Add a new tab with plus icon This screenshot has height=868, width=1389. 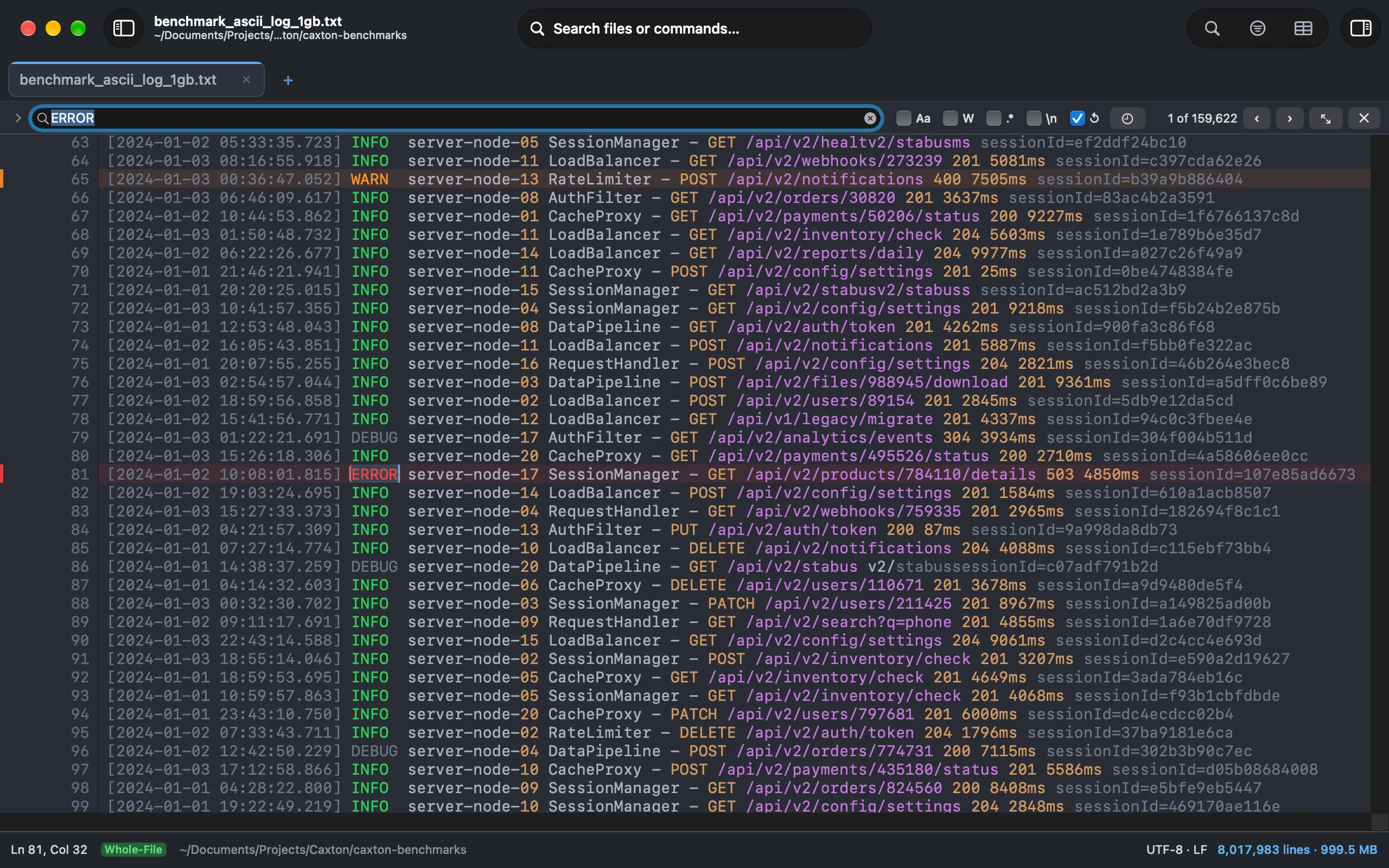click(288, 80)
